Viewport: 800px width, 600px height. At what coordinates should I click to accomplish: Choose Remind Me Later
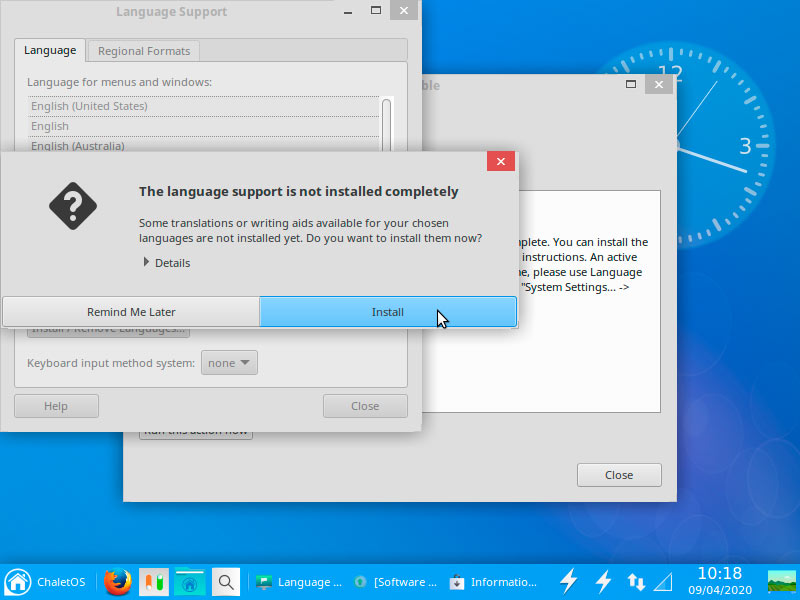coord(131,312)
